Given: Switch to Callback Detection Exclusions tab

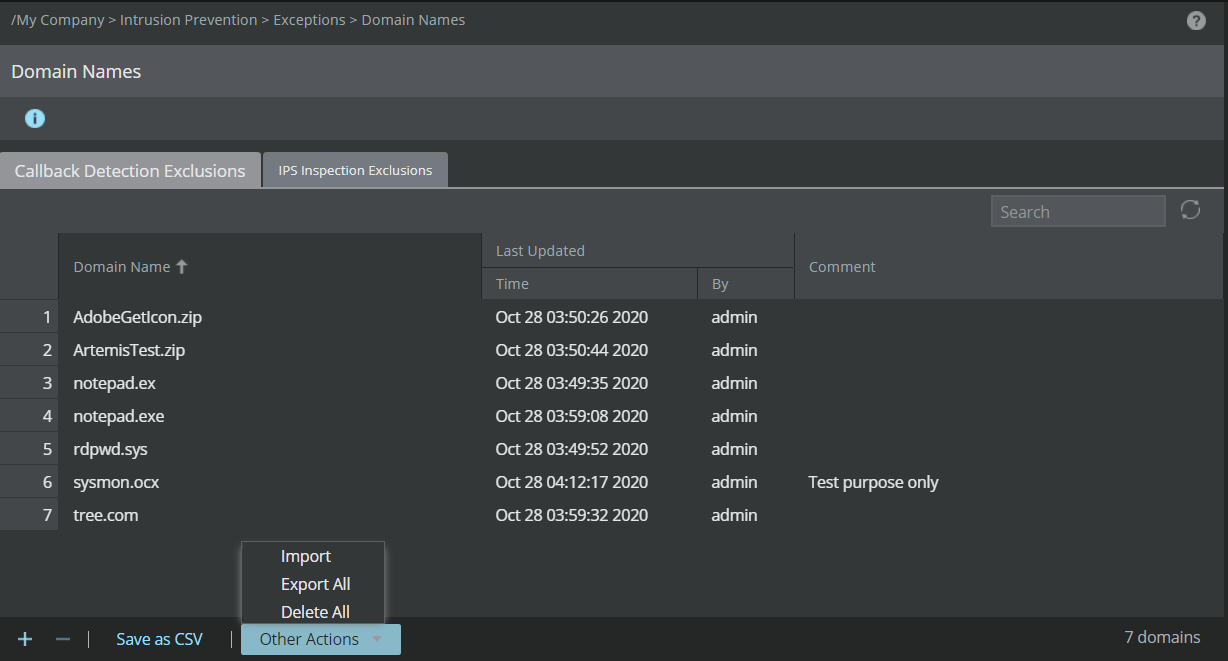Looking at the screenshot, I should pos(130,171).
